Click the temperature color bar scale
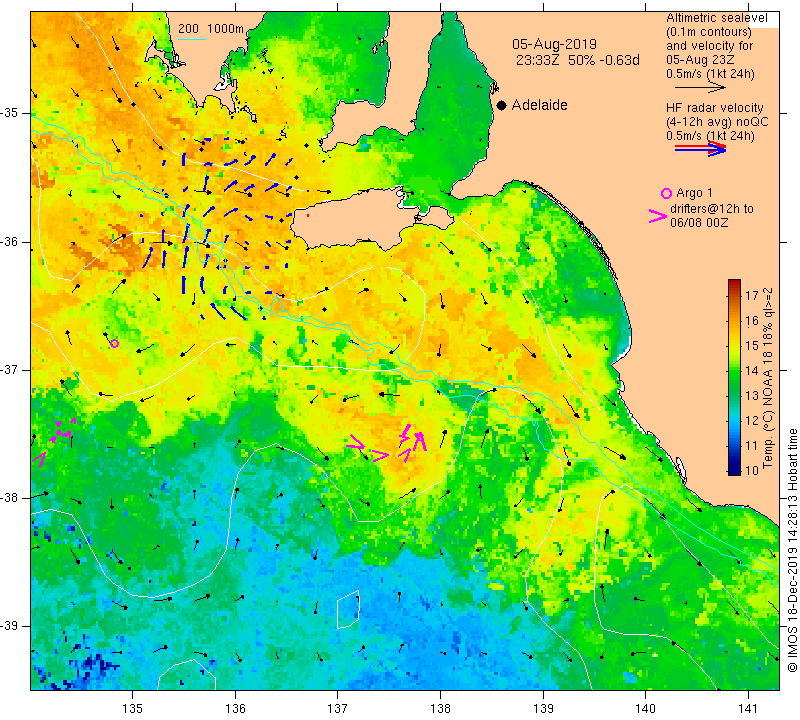800x720 pixels. [x=734, y=377]
